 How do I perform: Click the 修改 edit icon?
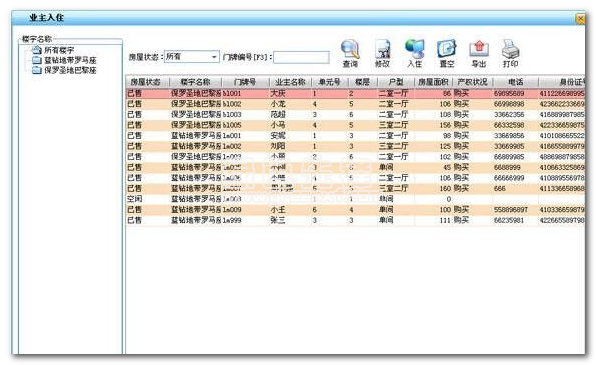(382, 49)
